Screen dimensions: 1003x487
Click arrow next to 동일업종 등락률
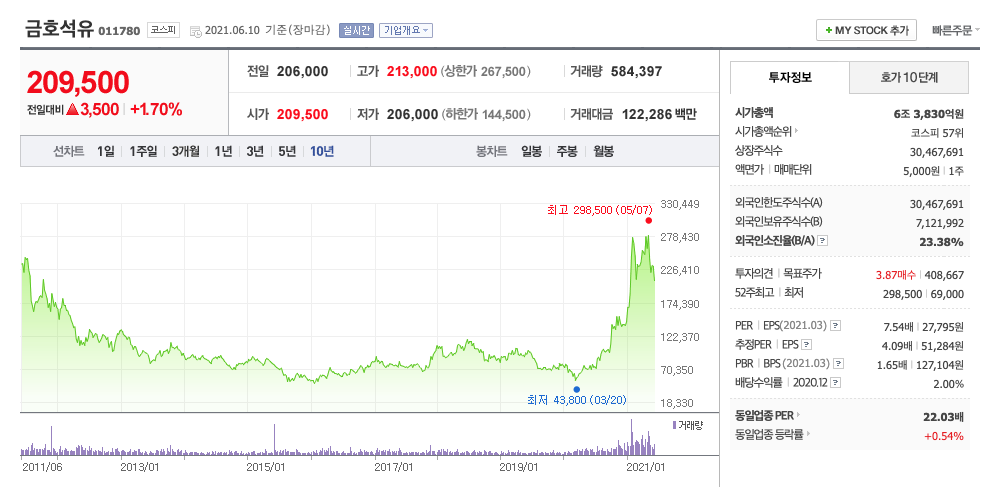click(x=808, y=434)
